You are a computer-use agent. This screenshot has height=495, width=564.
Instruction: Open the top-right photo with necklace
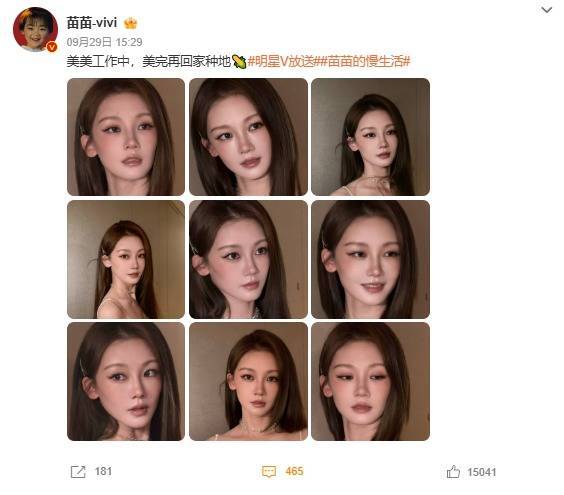(x=370, y=137)
